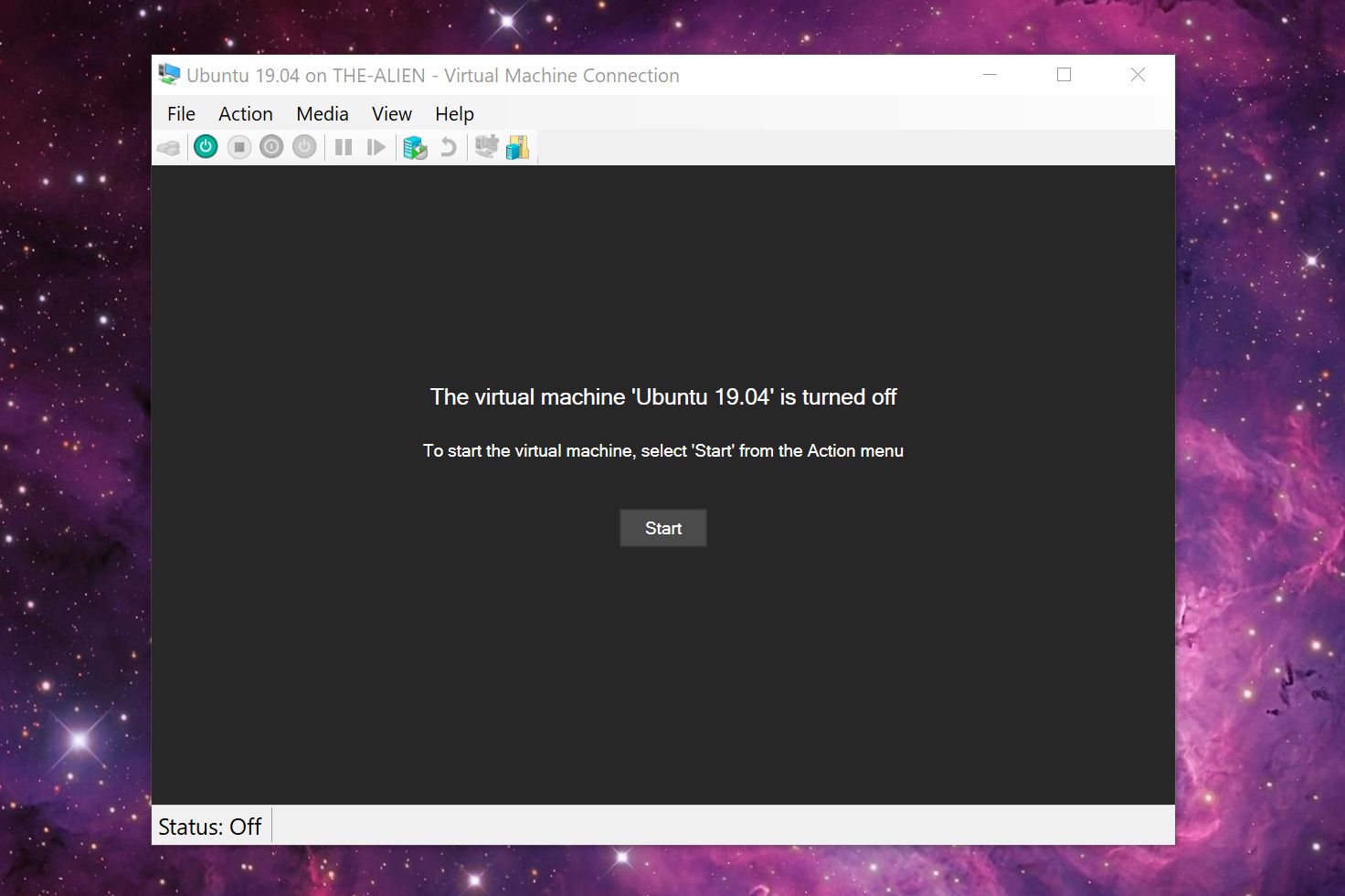Close the Virtual Machine Connection window
Image resolution: width=1345 pixels, height=896 pixels.
pos(1138,75)
